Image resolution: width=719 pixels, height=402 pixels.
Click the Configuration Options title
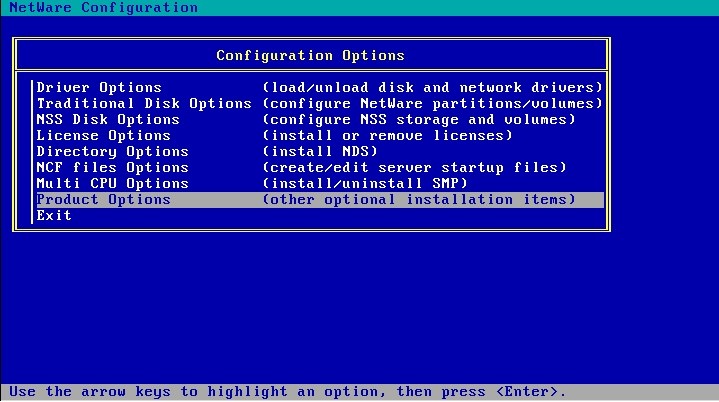(310, 55)
